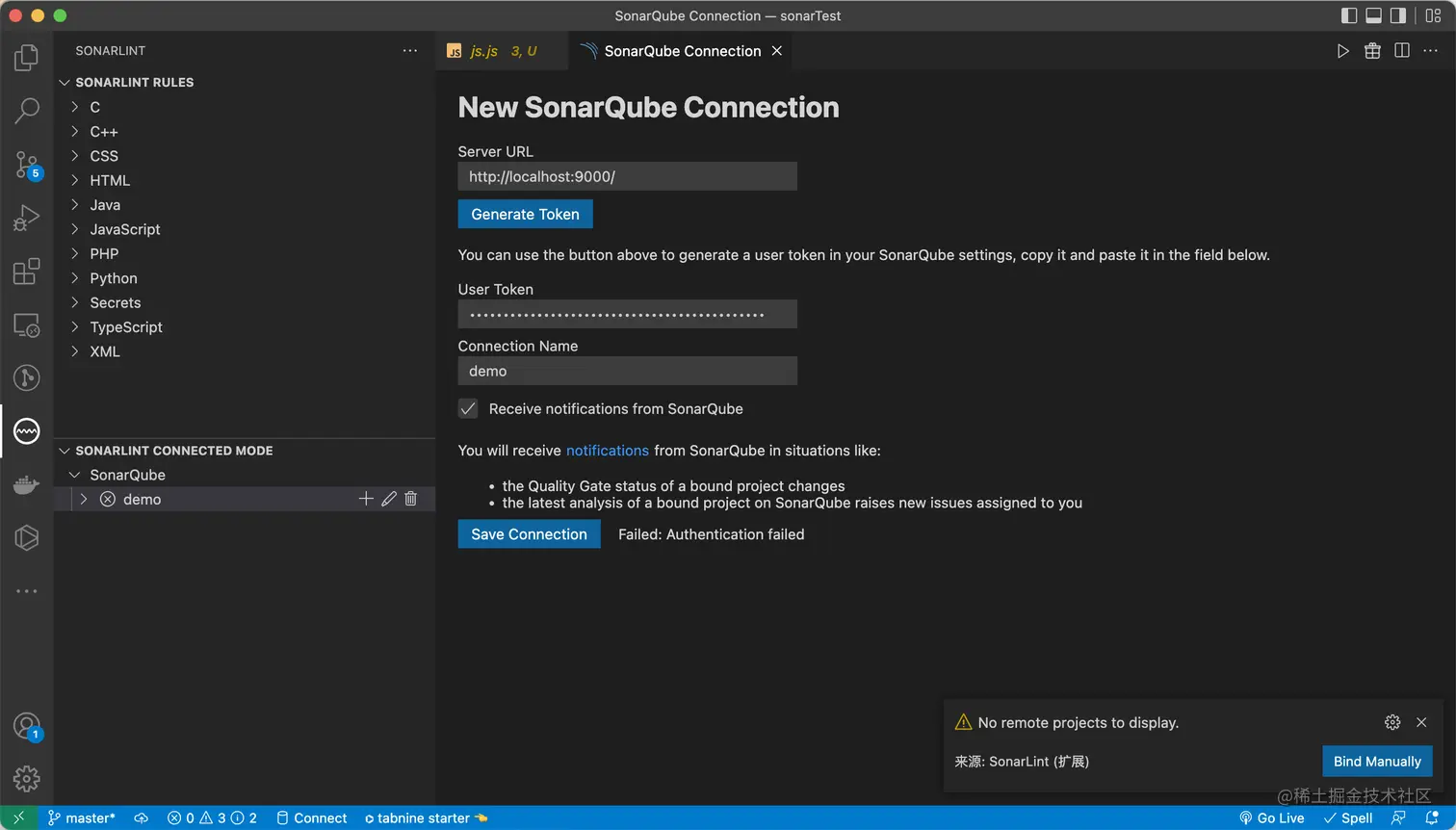Select the SonarLint activity bar icon
This screenshot has height=830, width=1456.
point(27,431)
